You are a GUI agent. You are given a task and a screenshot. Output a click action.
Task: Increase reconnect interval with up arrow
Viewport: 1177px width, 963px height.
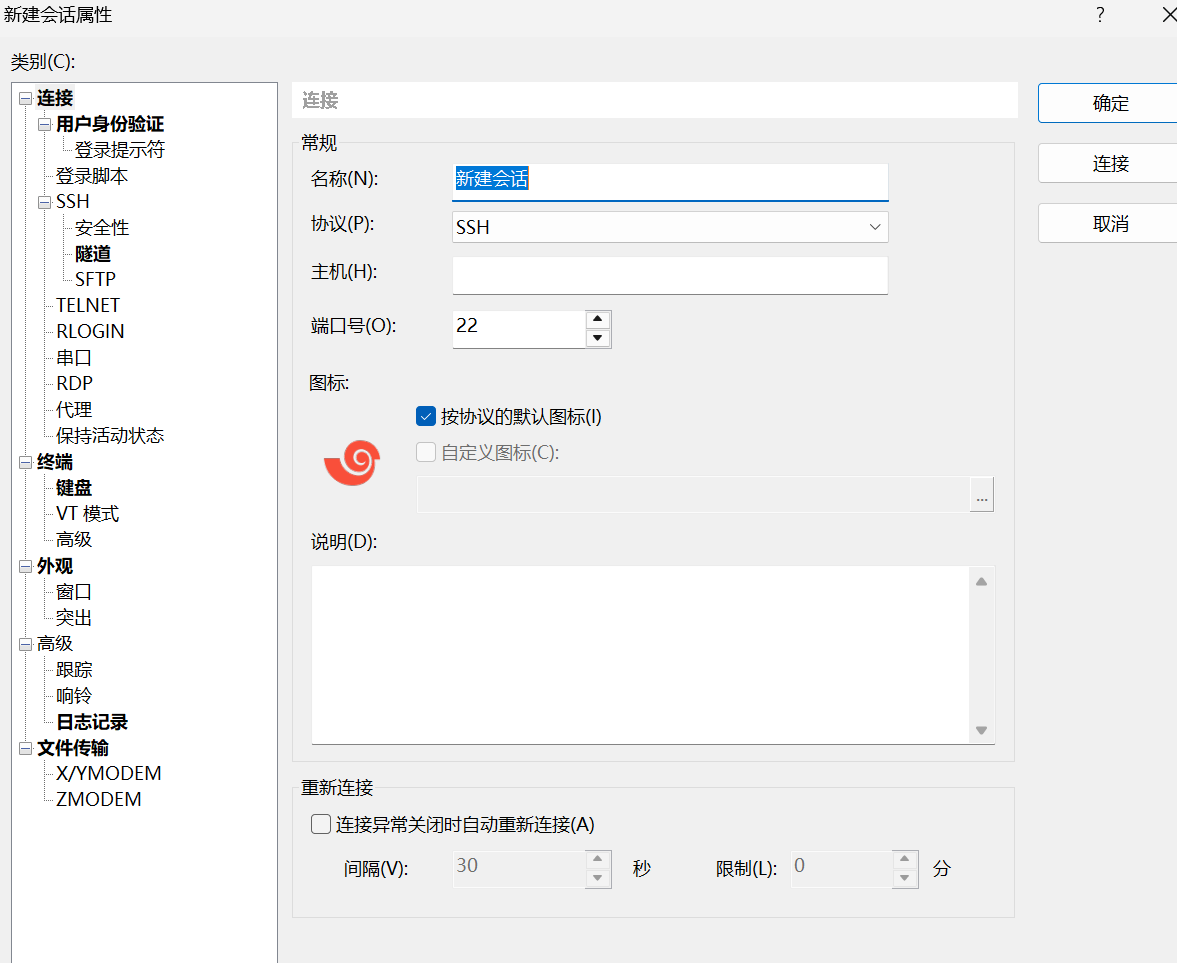pyautogui.click(x=598, y=859)
